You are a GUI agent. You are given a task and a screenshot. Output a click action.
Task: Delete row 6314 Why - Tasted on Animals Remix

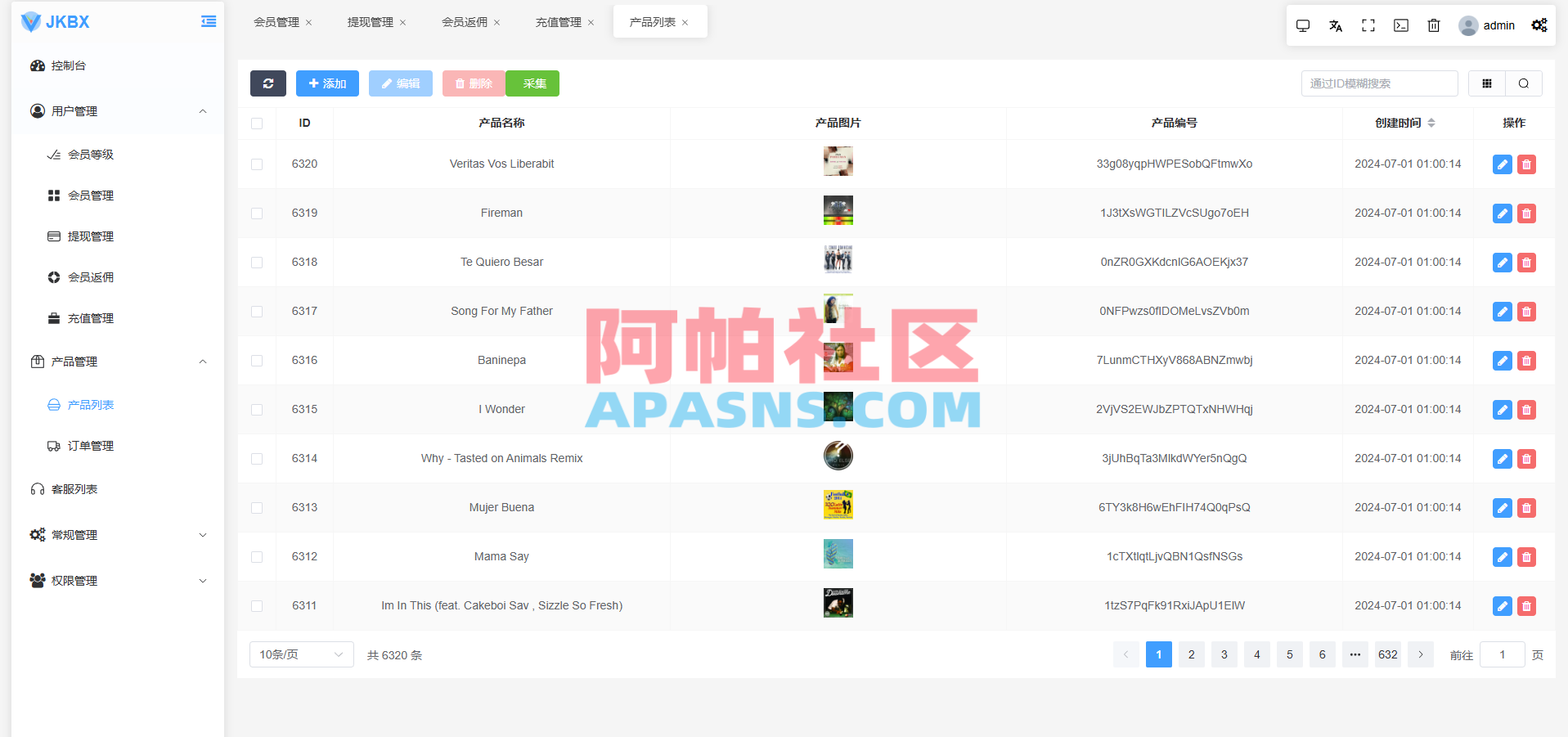click(x=1526, y=459)
